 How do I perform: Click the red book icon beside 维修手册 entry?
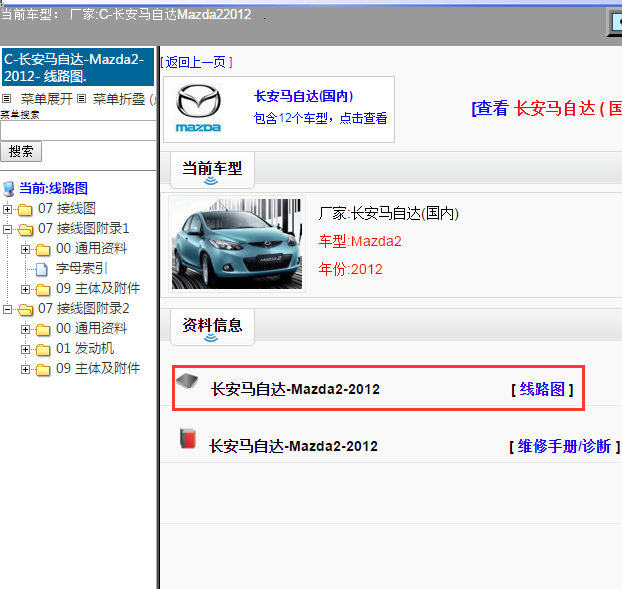click(x=188, y=438)
